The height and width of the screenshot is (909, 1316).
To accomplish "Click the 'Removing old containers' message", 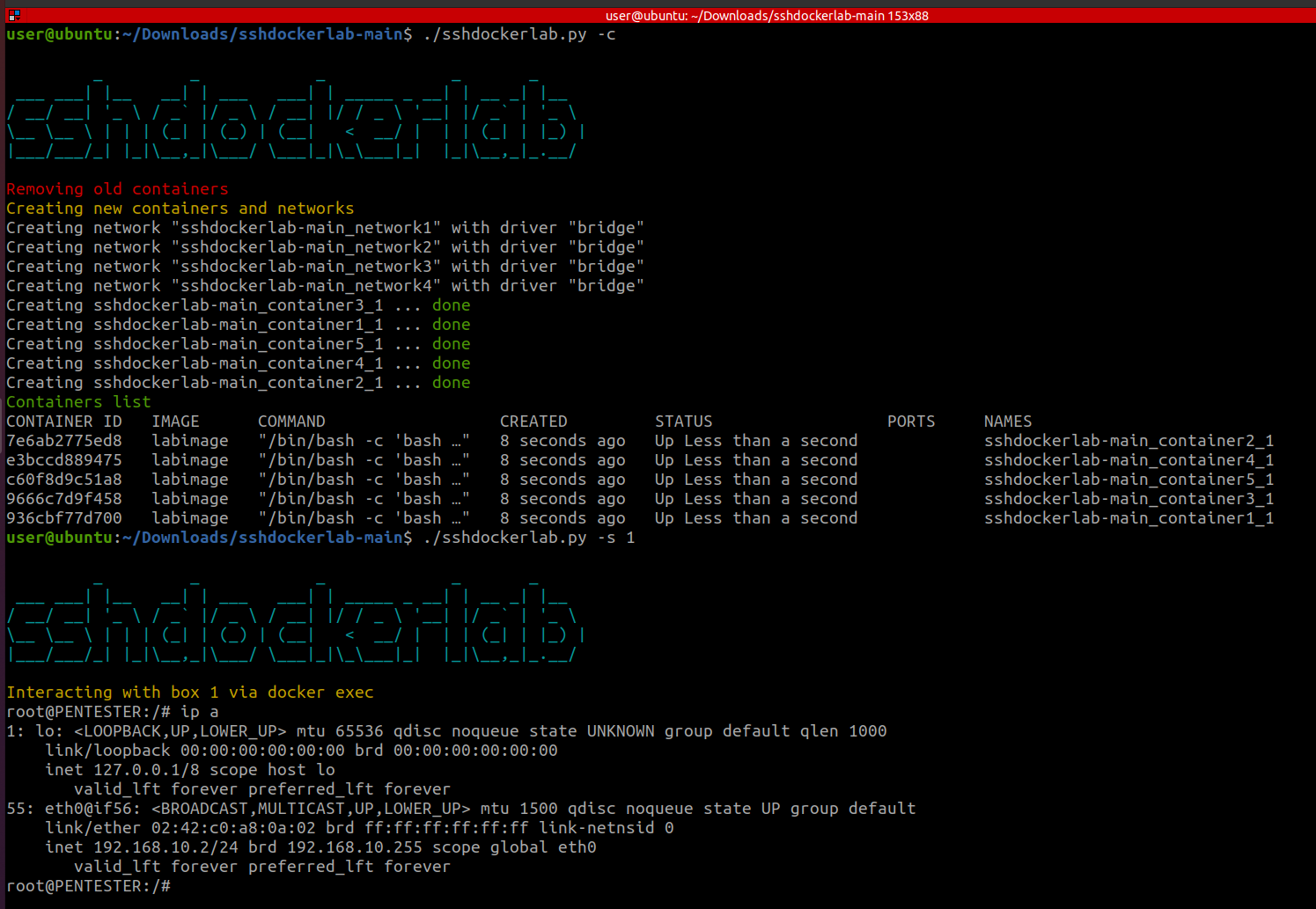I will tap(116, 188).
